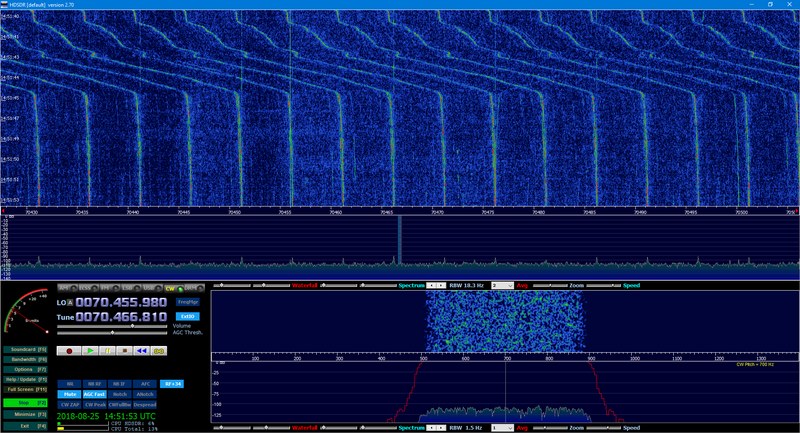The image size is (800, 433).
Task: Click the green Stop [F2] button
Action: pos(26,403)
